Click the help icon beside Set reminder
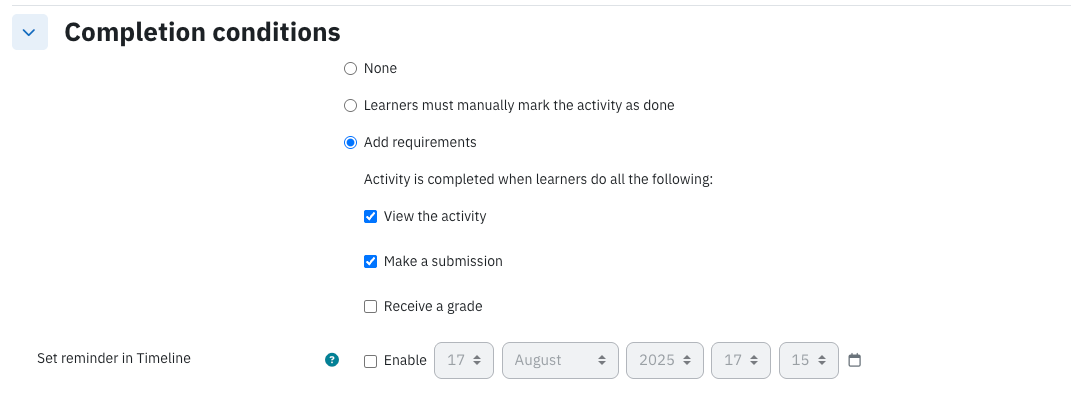 [x=331, y=360]
